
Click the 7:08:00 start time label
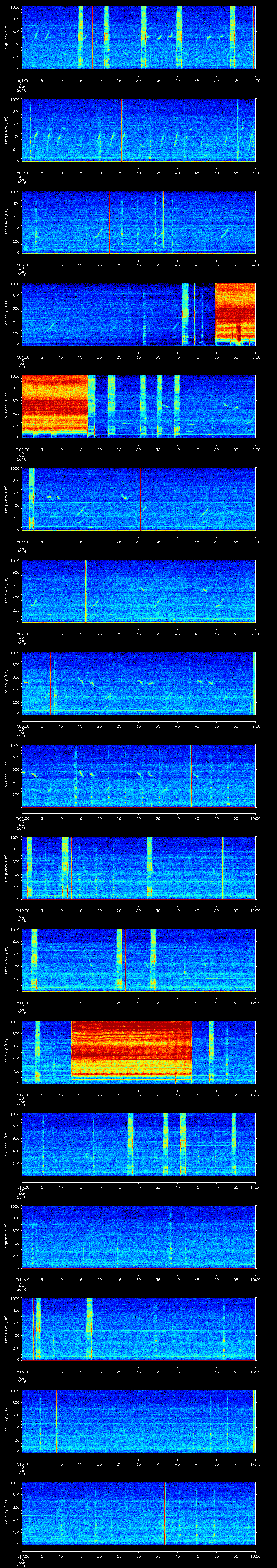[22, 726]
